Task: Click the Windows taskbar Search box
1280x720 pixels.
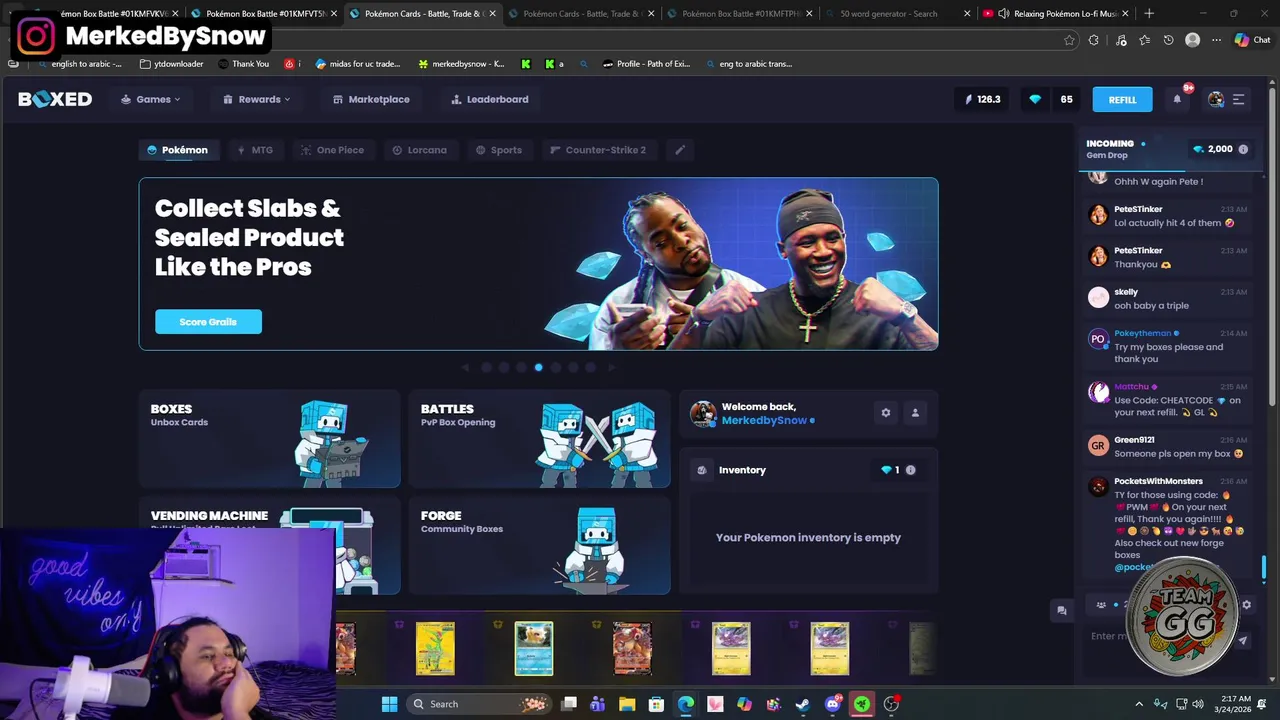Action: tap(478, 704)
